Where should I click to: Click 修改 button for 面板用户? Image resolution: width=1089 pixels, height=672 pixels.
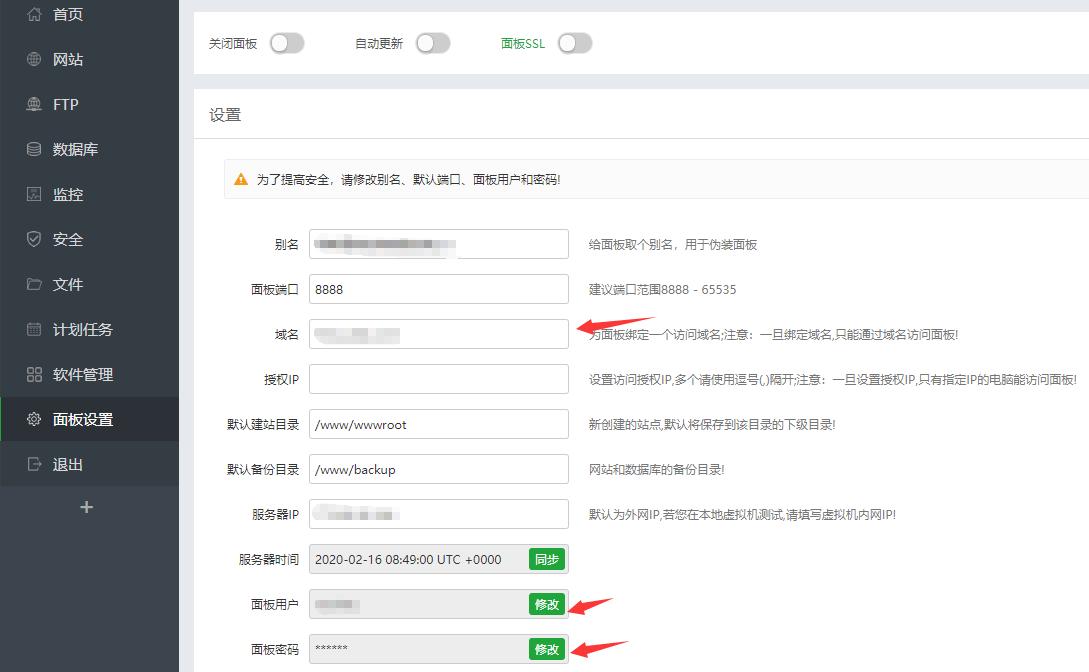(547, 605)
